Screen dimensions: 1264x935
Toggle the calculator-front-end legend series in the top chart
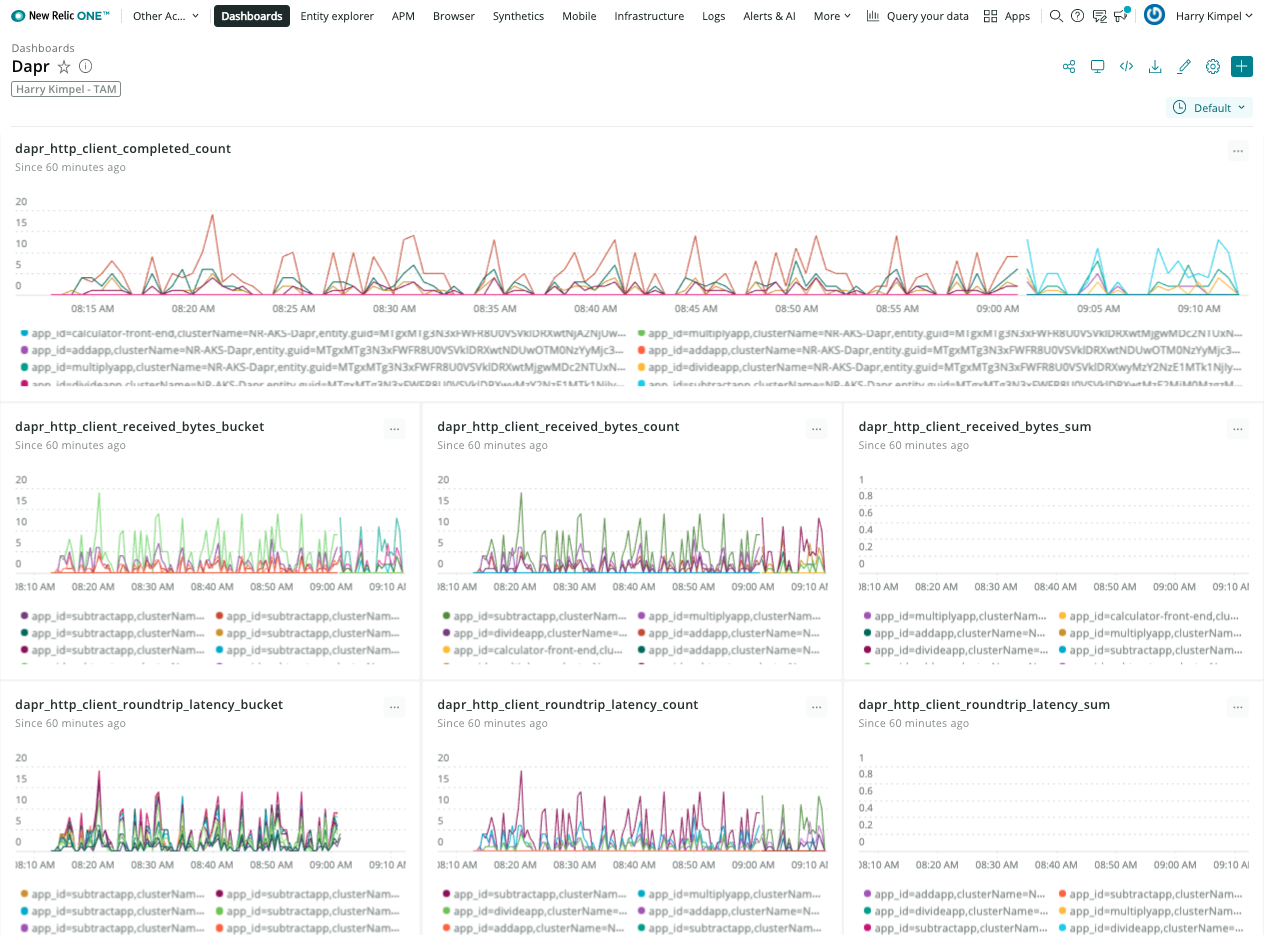[130, 333]
